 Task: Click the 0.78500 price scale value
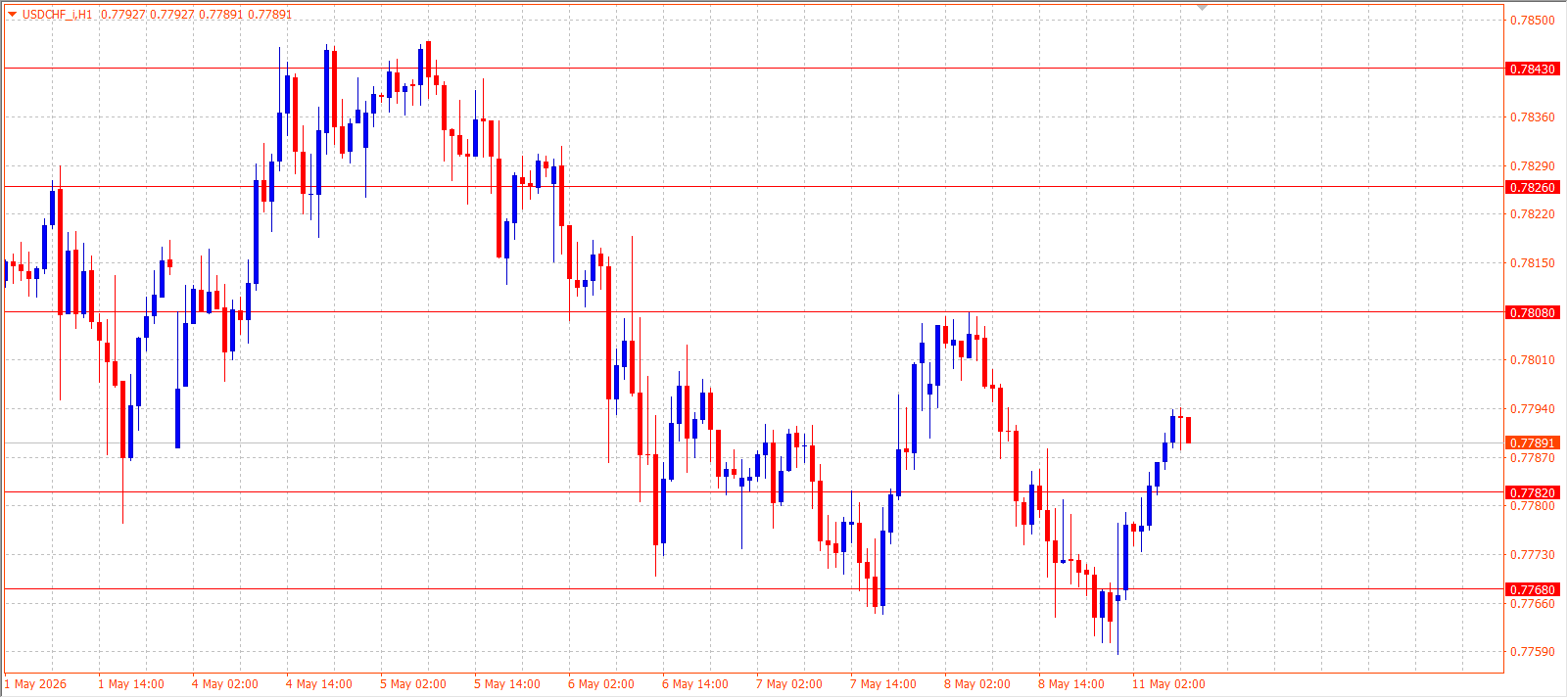pos(1532,21)
